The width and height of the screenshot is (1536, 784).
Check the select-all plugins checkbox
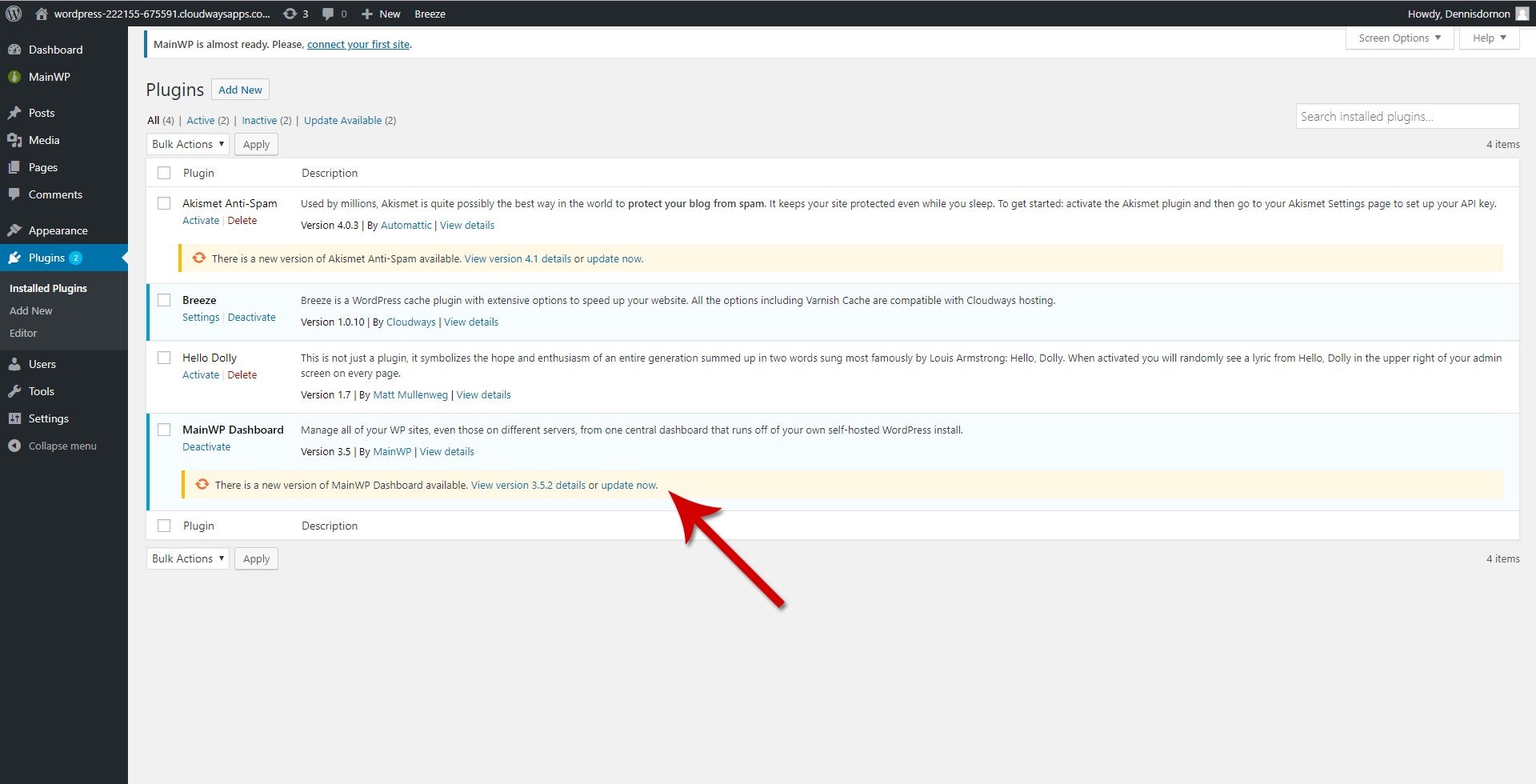pyautogui.click(x=164, y=172)
